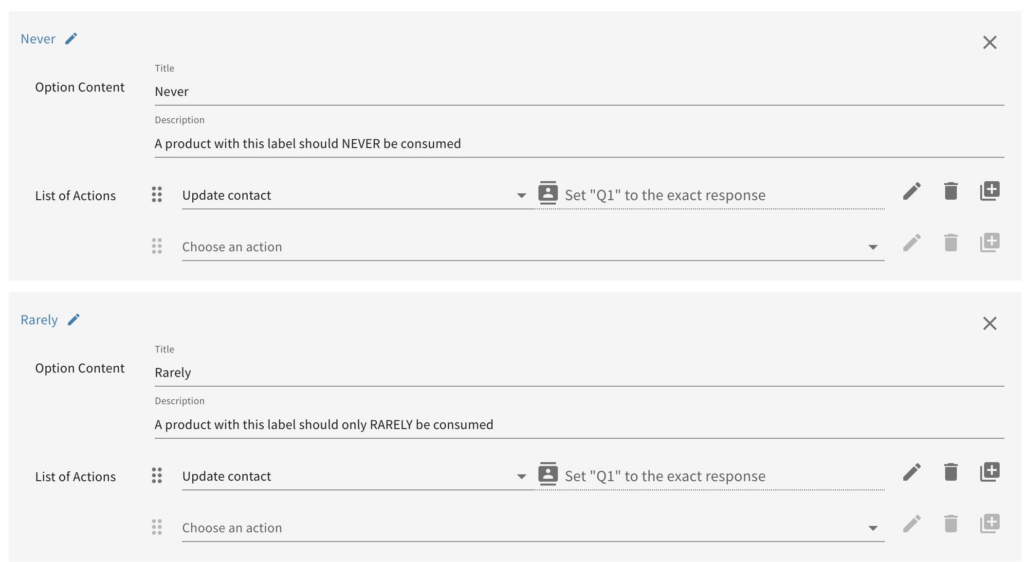Click drag handle of Never's Update contact action
This screenshot has width=1024, height=562.
[x=157, y=195]
